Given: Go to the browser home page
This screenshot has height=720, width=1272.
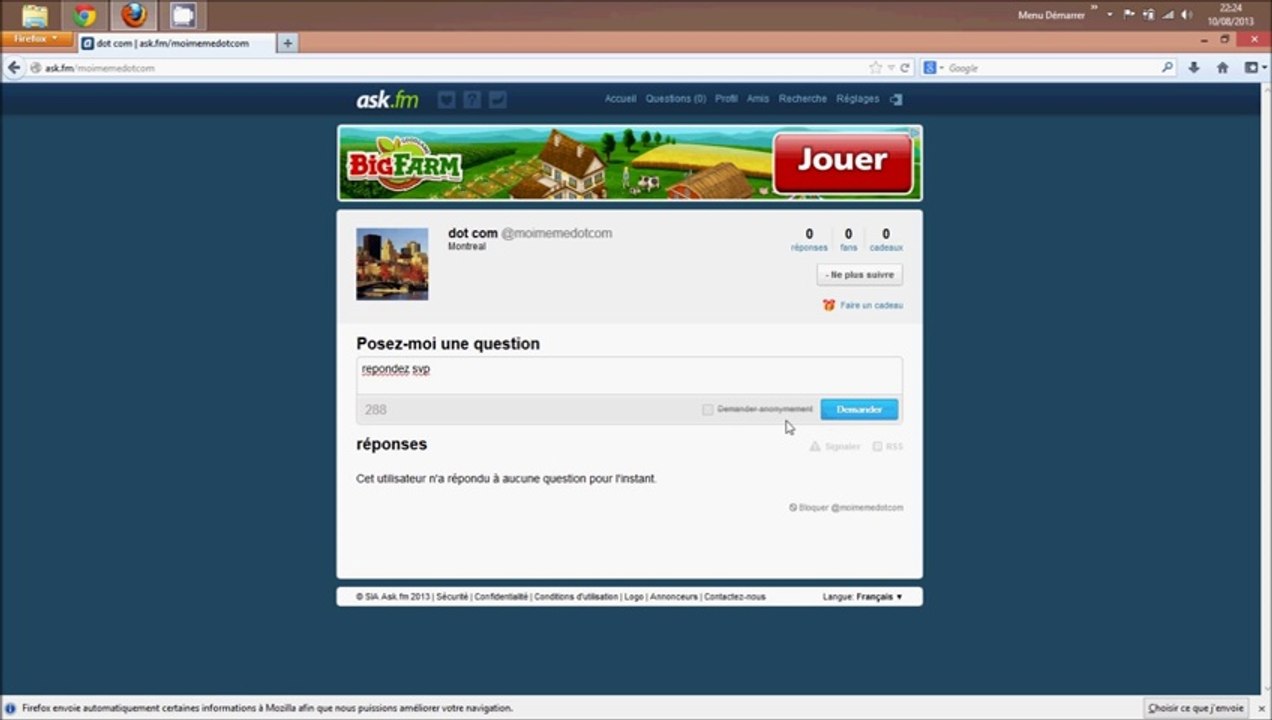Looking at the screenshot, I should 1222,68.
